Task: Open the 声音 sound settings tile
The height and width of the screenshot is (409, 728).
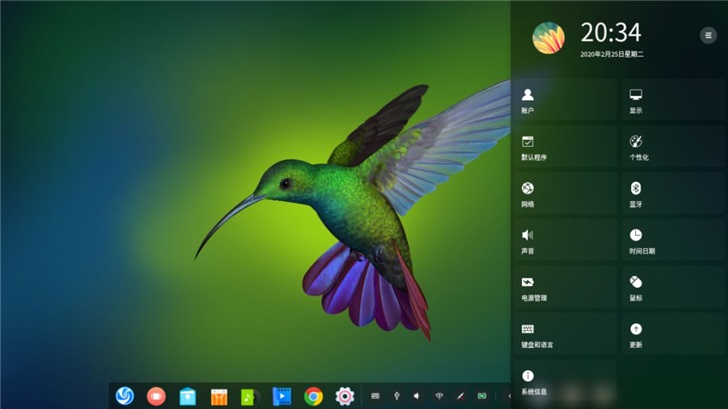Action: point(565,240)
